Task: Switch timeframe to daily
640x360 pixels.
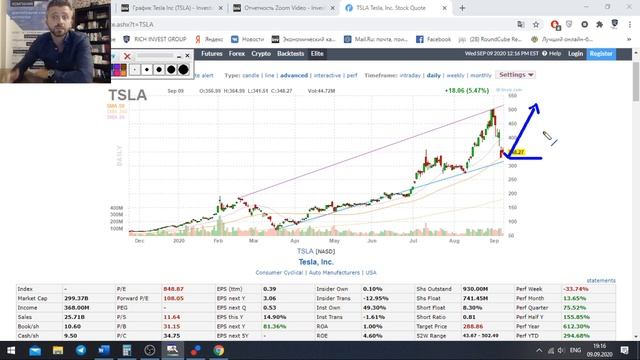Action: (x=433, y=76)
